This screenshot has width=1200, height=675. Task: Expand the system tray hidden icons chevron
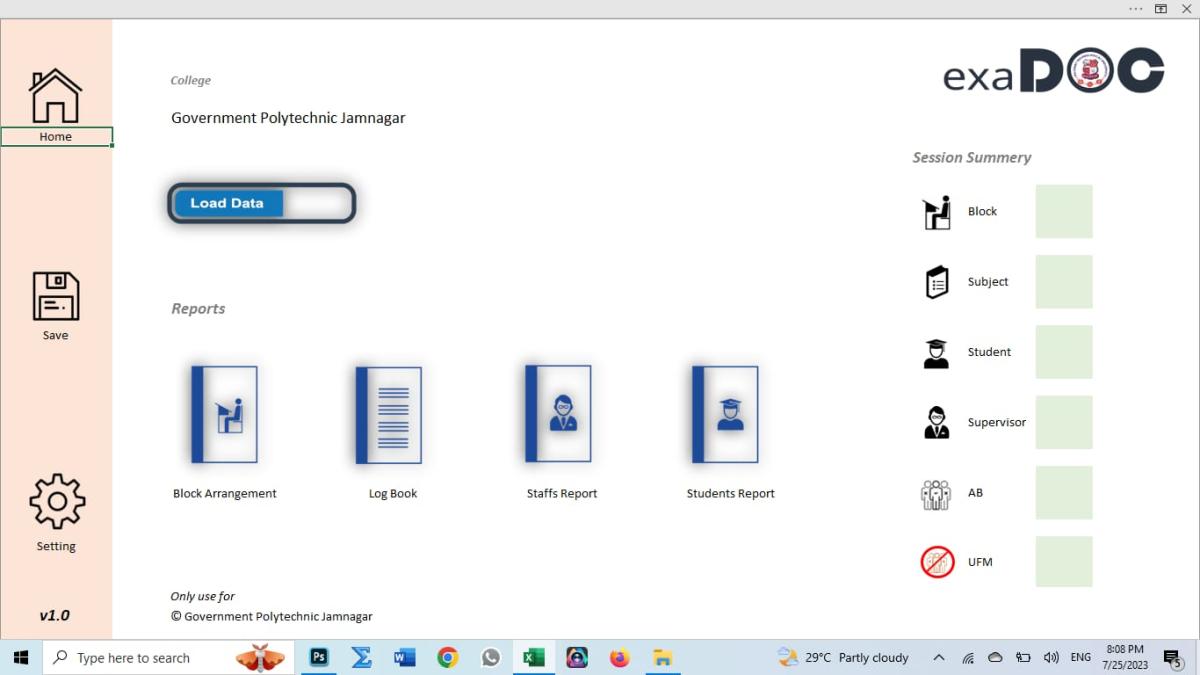[938, 658]
